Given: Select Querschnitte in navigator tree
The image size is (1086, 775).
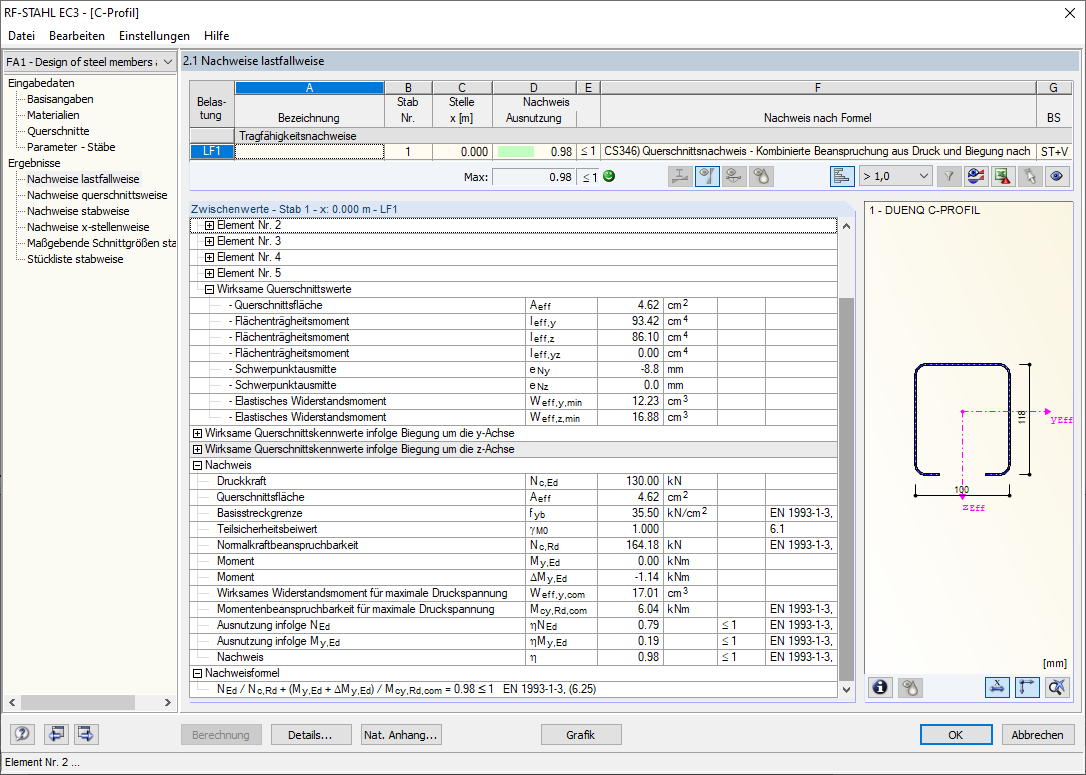Looking at the screenshot, I should click(x=58, y=131).
